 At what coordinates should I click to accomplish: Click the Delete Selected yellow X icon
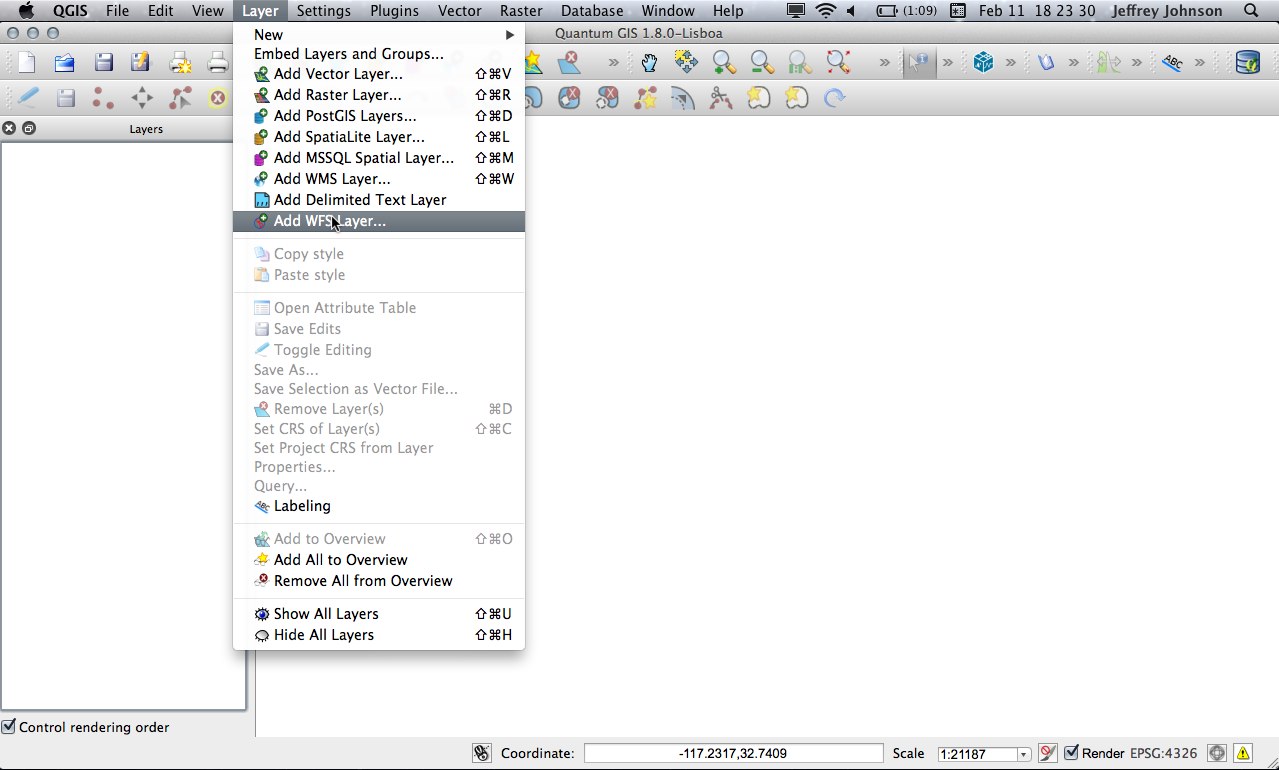point(217,98)
